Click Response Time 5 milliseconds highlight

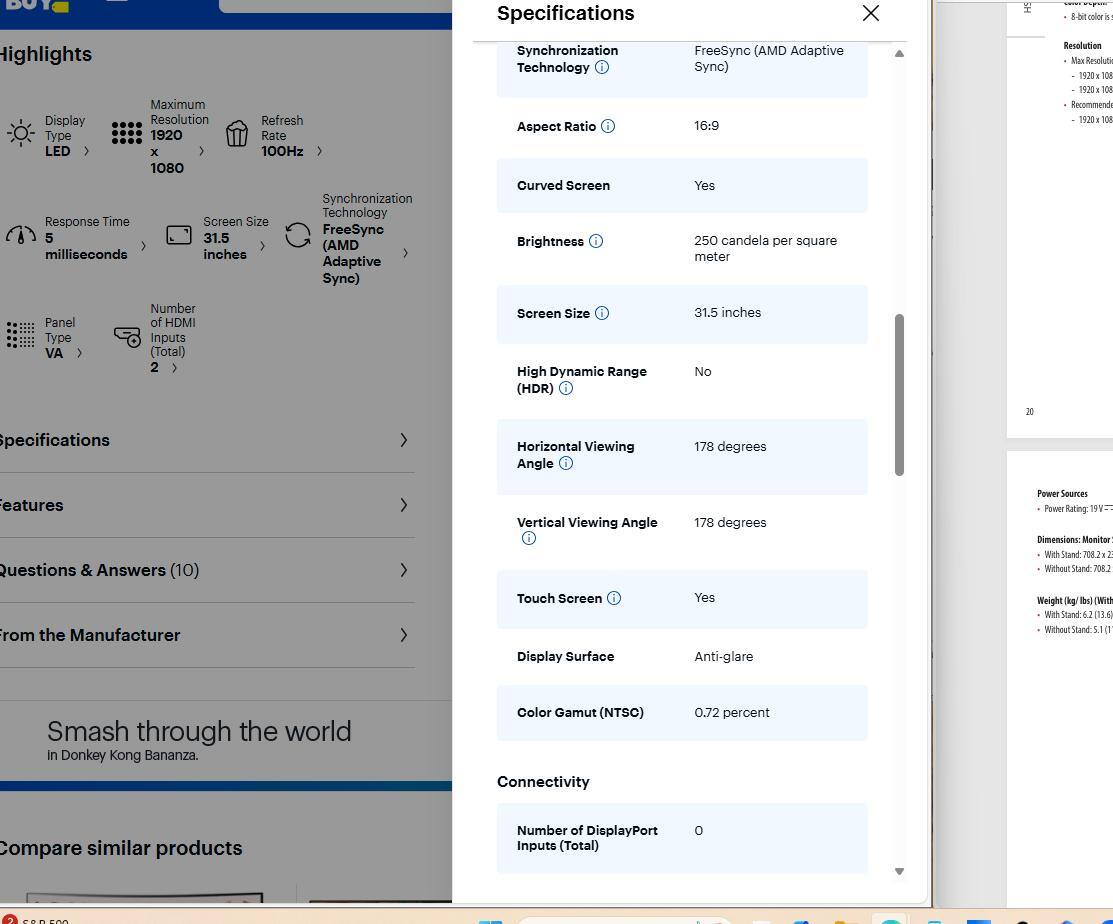coord(85,238)
